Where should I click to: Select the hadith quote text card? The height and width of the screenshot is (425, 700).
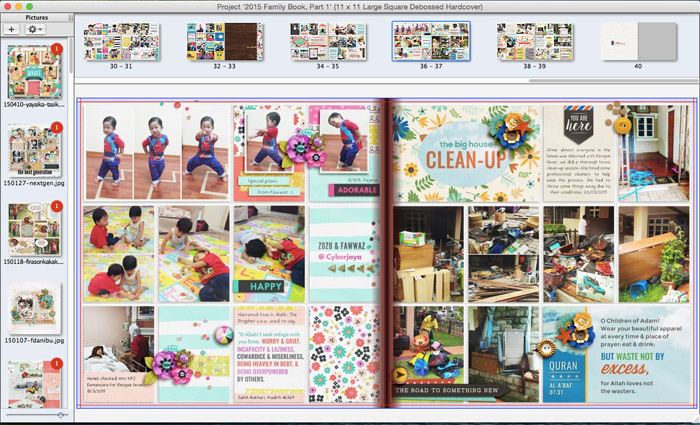(x=269, y=354)
